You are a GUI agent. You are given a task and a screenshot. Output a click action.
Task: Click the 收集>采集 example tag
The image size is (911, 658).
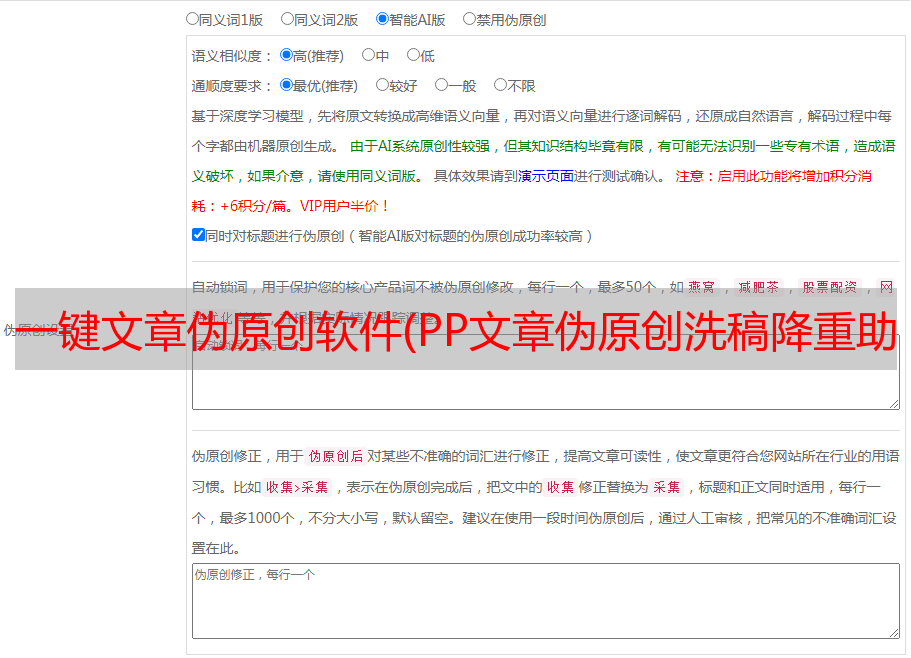click(297, 487)
